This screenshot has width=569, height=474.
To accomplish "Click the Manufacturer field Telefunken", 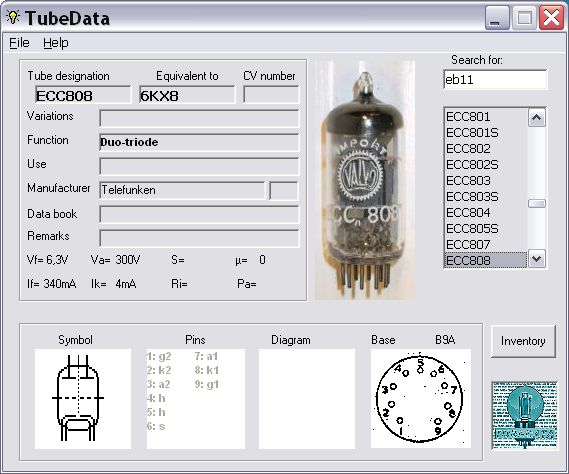I will [x=182, y=190].
